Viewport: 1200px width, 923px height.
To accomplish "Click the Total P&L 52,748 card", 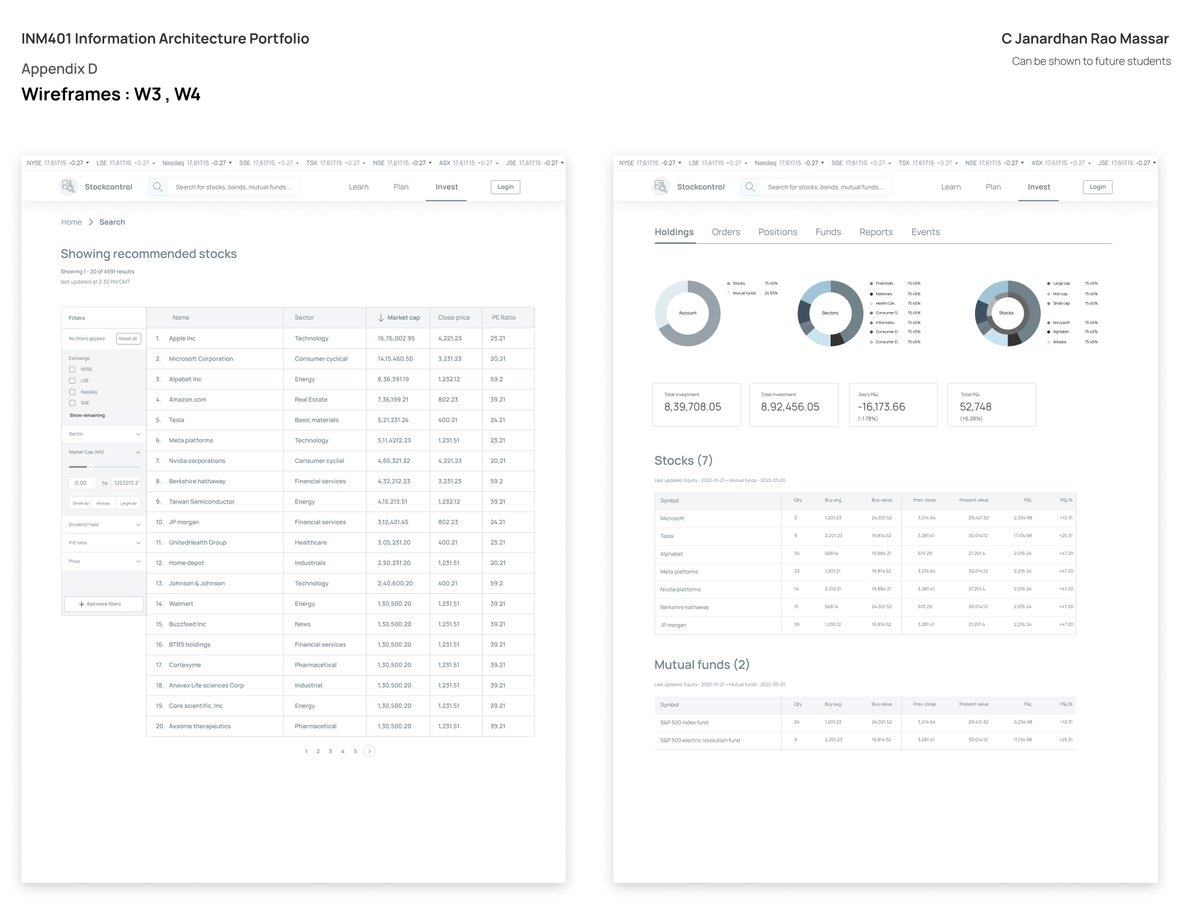I will [x=991, y=405].
